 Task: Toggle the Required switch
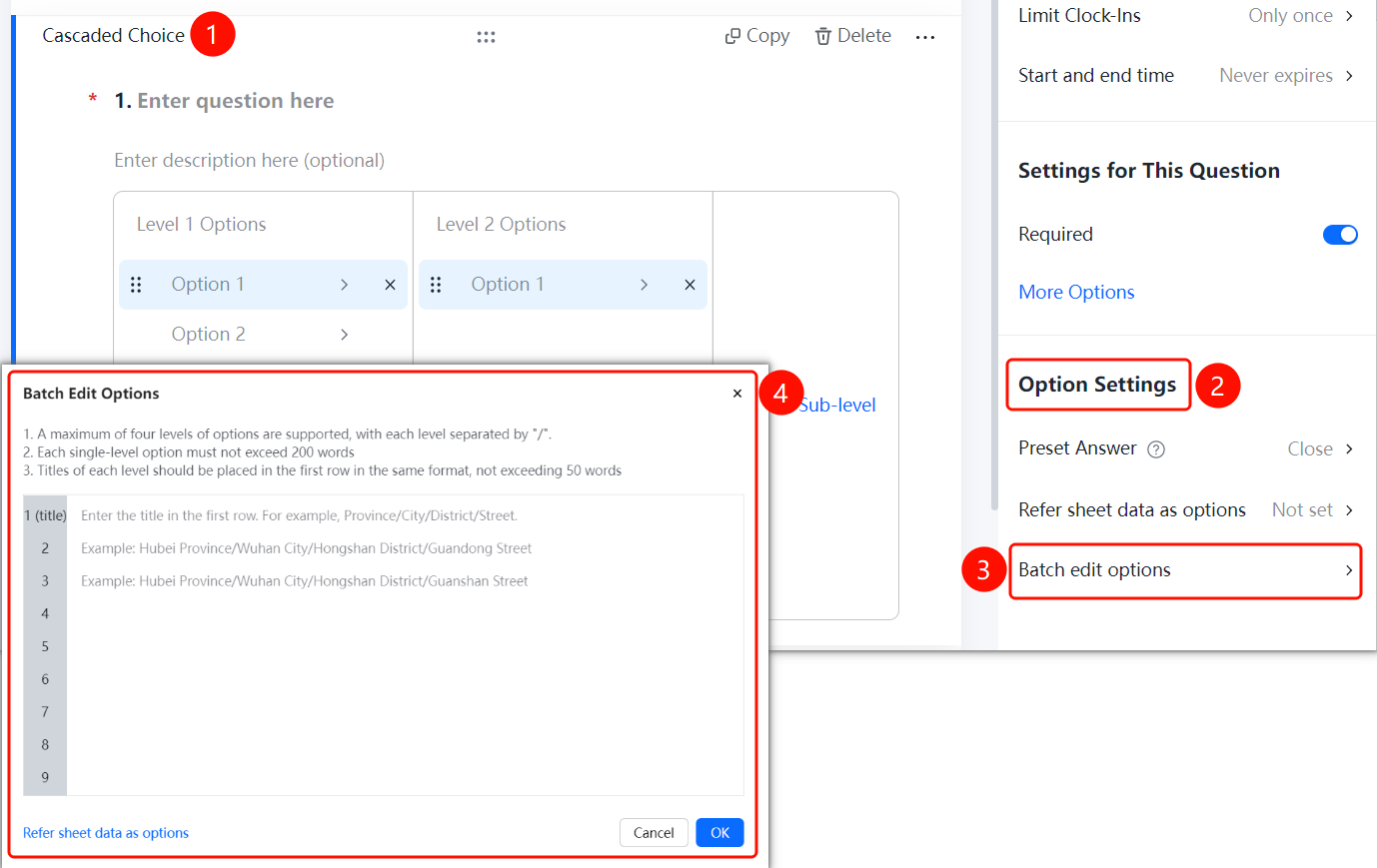tap(1340, 235)
